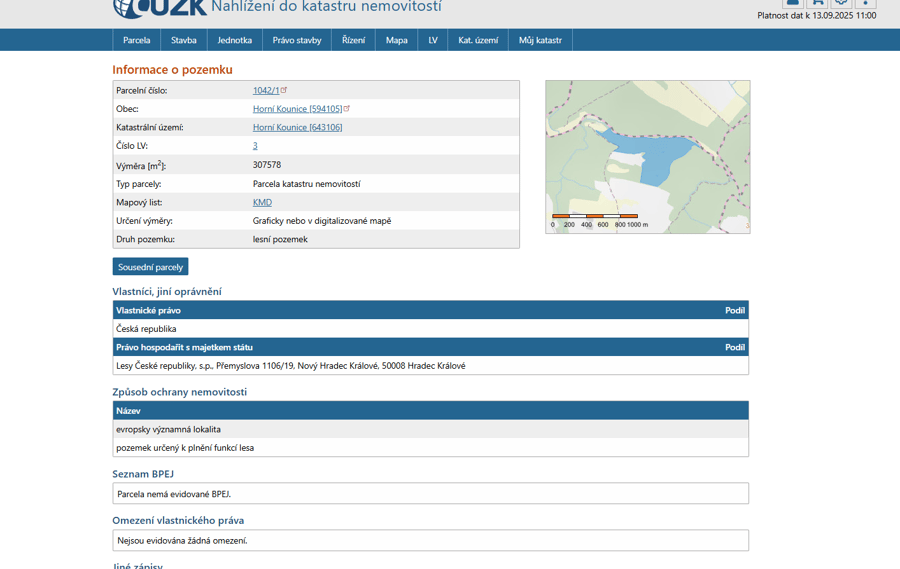Viewport: 900px width, 569px height.
Task: Open parcel number link 1042/1
Action: pyautogui.click(x=265, y=91)
